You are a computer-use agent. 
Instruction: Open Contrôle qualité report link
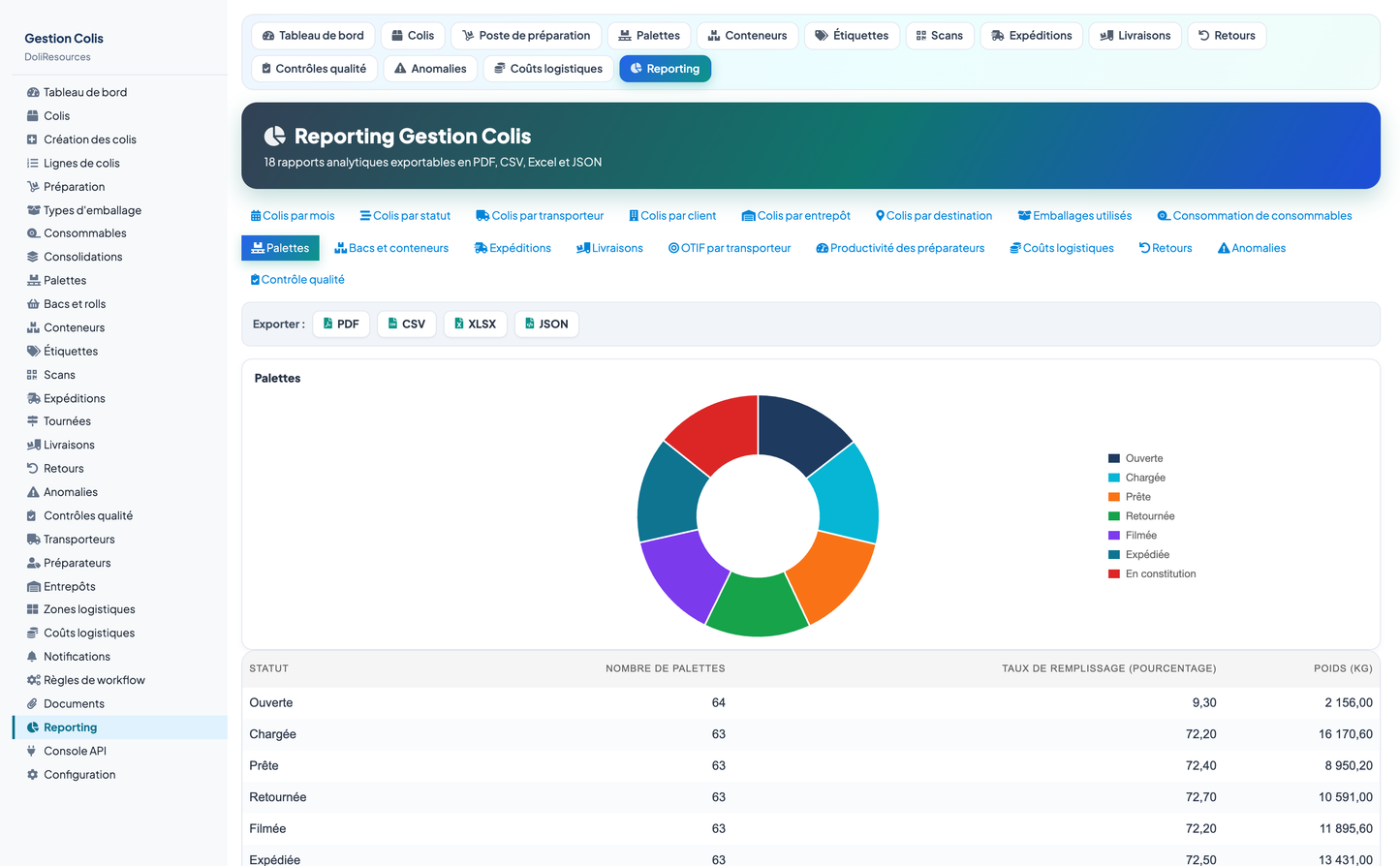pyautogui.click(x=297, y=280)
